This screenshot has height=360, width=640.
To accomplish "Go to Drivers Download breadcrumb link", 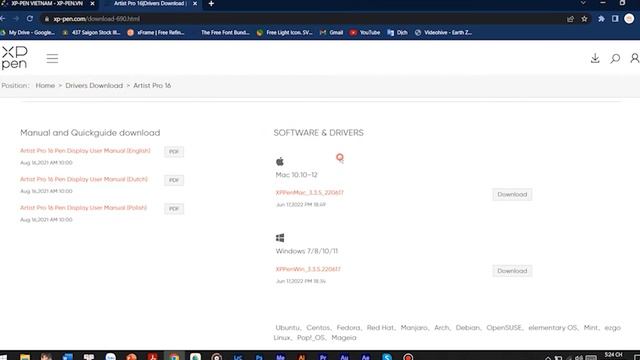I will point(94,86).
